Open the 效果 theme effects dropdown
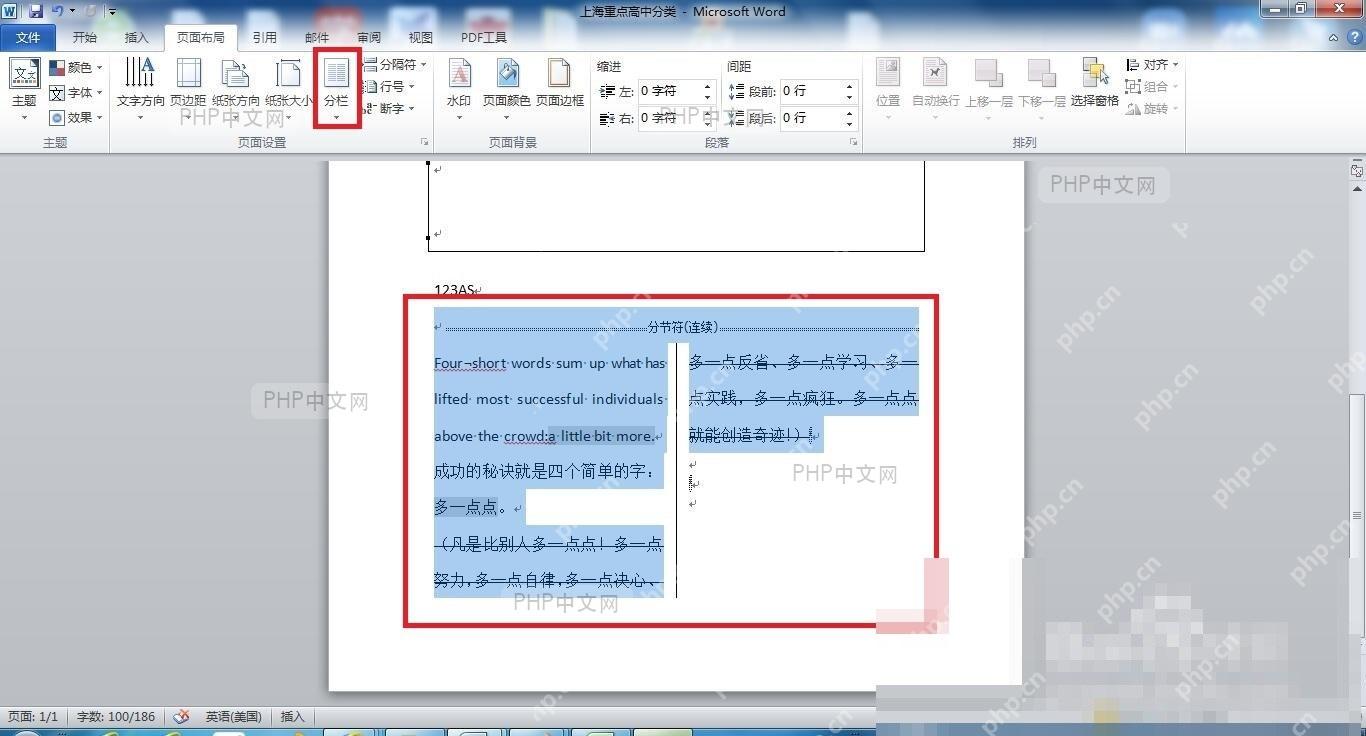This screenshot has width=1366, height=736. point(76,117)
